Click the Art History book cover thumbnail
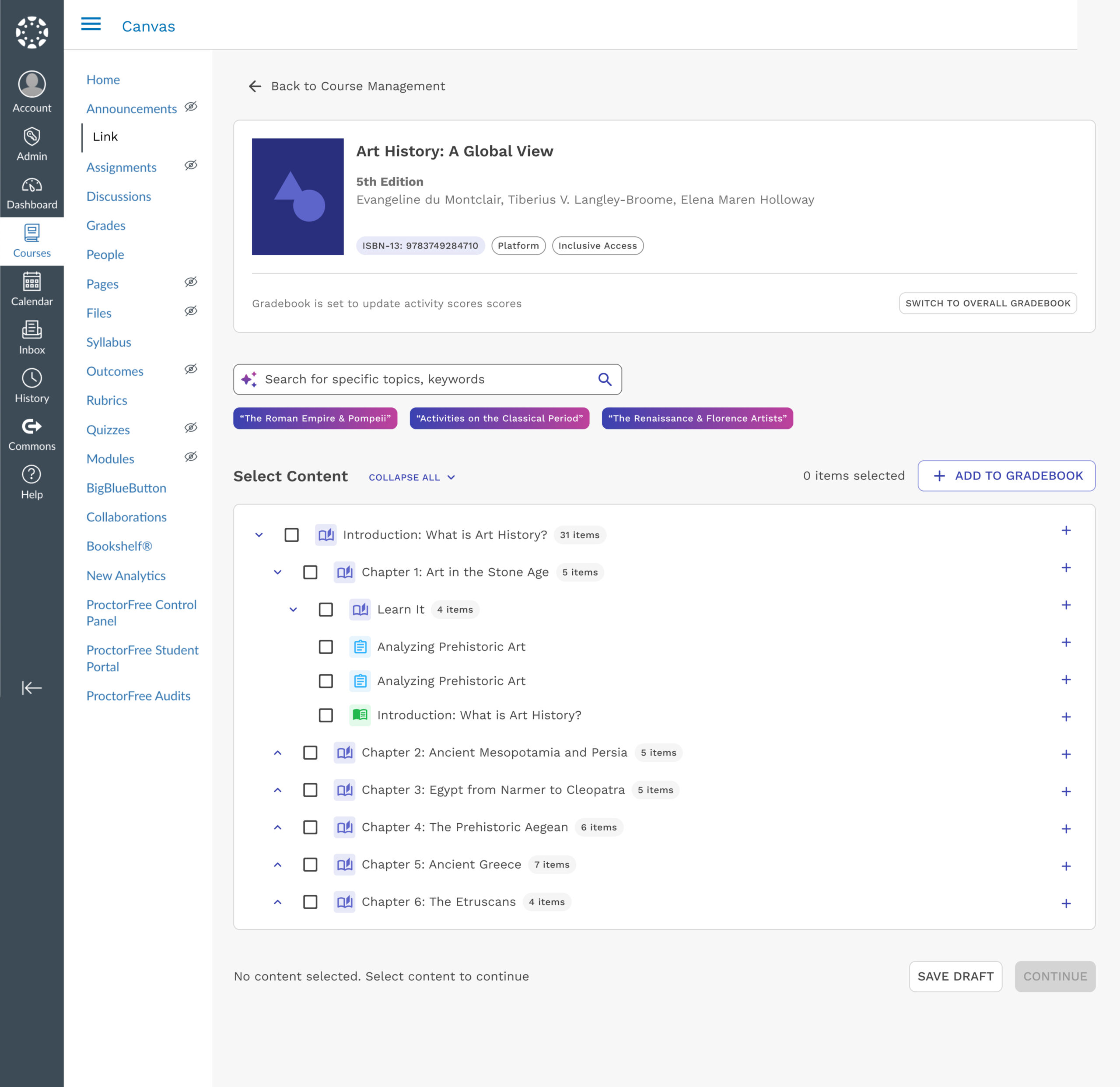This screenshot has width=1120, height=1087. pyautogui.click(x=297, y=196)
